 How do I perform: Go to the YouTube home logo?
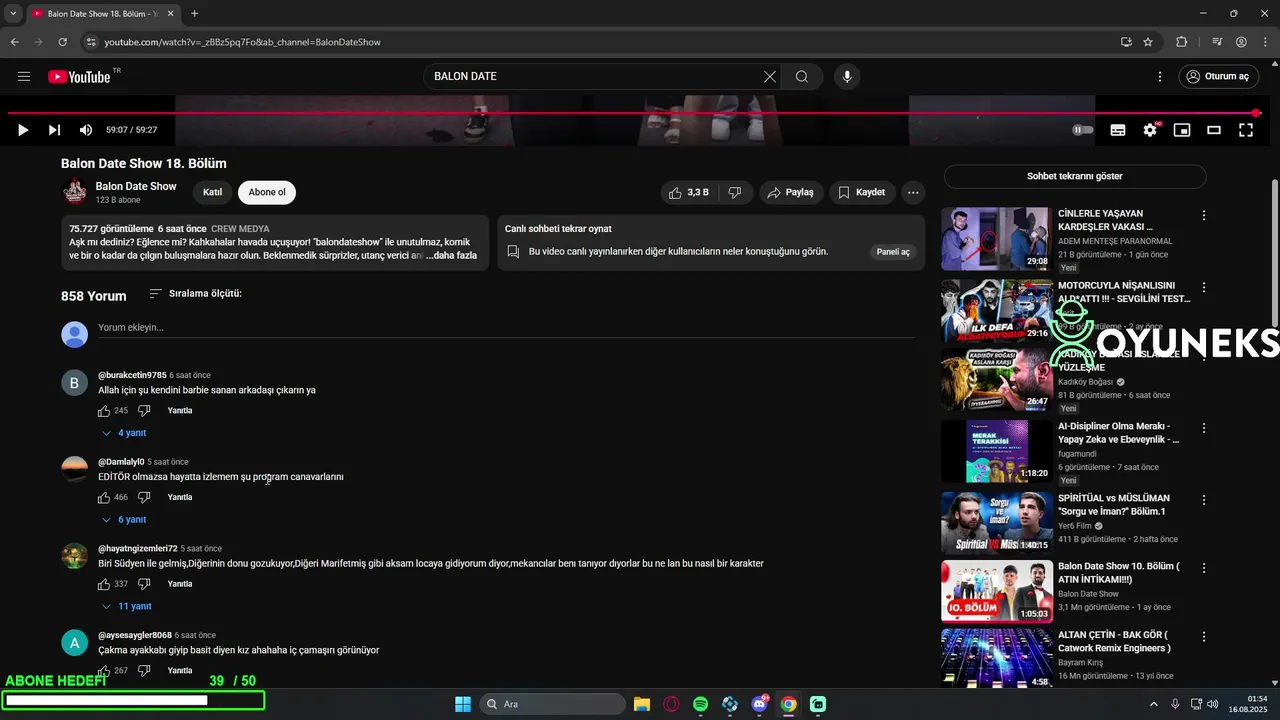point(79,77)
